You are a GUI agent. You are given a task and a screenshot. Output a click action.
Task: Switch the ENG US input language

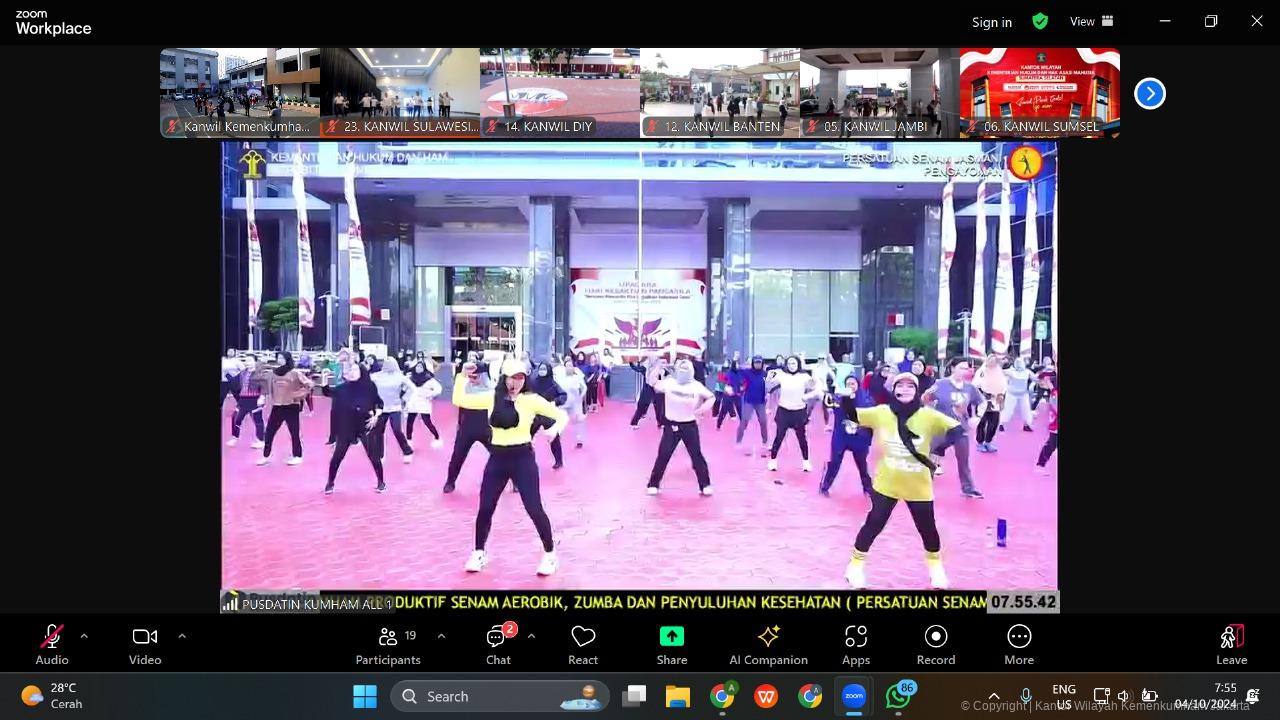click(x=1064, y=696)
